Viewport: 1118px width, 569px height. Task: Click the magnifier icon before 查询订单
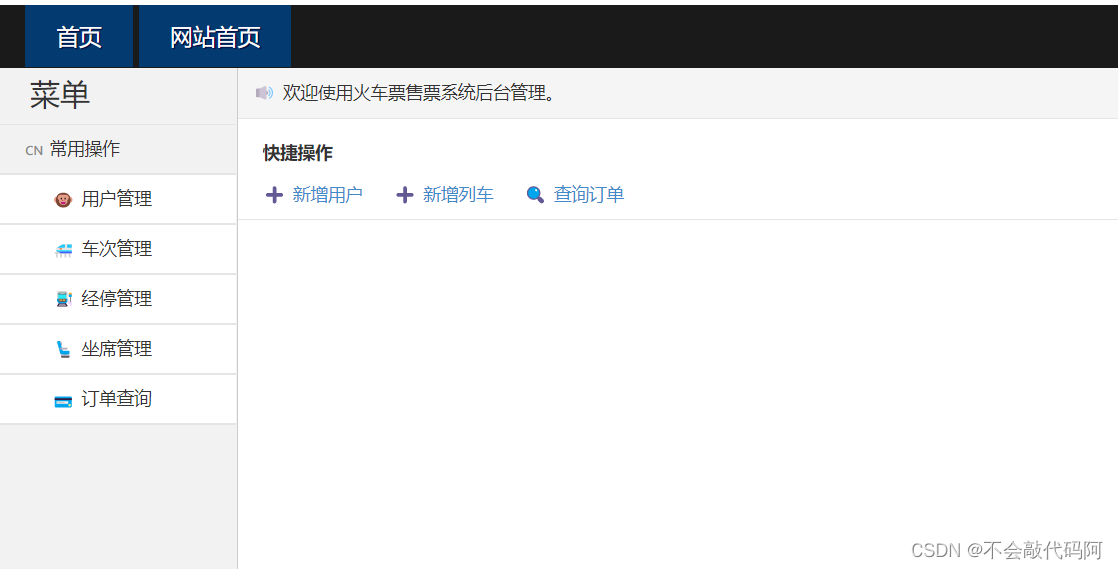click(x=535, y=195)
